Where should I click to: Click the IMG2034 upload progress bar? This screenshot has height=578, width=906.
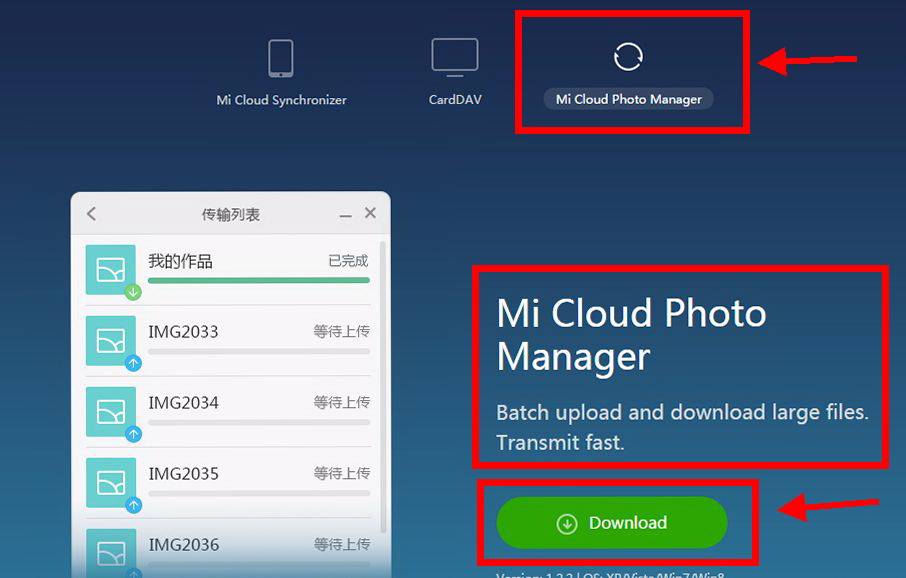259,423
